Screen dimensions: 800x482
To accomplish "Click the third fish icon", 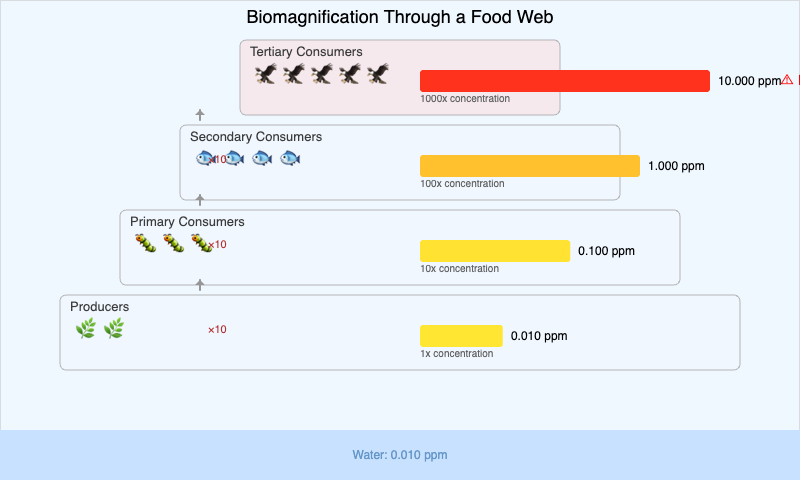I will point(262,159).
